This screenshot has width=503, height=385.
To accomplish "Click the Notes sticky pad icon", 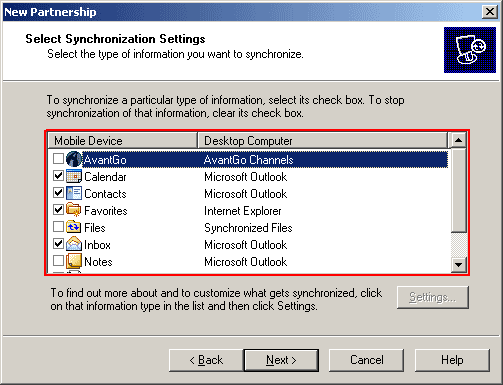I will tap(74, 261).
